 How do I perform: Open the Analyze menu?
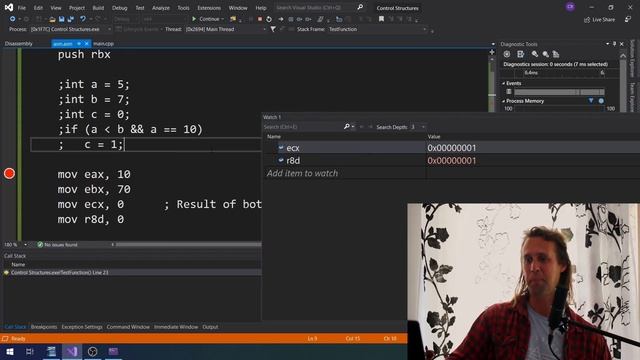click(x=161, y=8)
